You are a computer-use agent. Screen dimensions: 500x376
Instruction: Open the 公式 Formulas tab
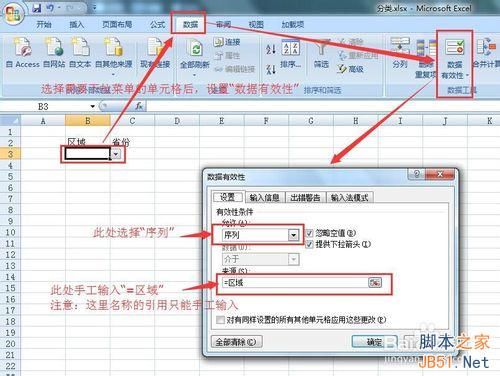[x=157, y=24]
